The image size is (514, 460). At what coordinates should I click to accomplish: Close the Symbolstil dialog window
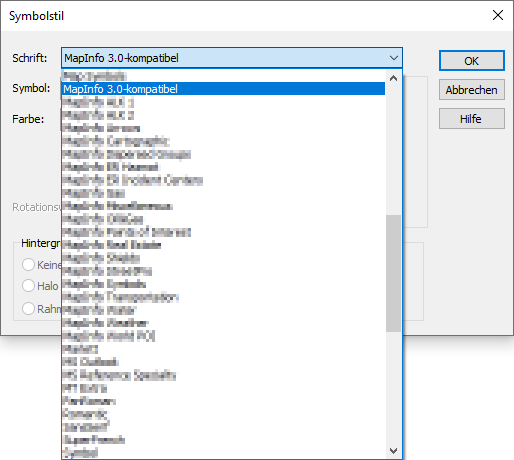[498, 15]
